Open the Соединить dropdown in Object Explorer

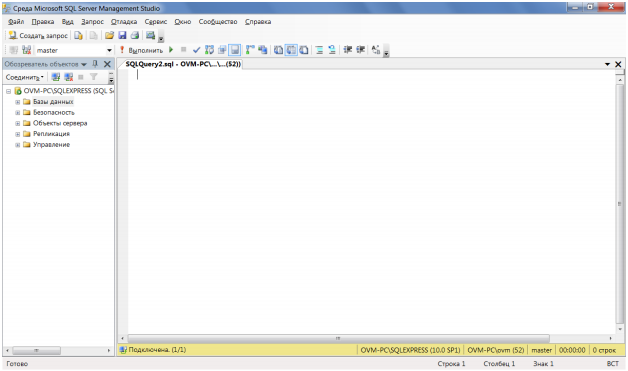(x=24, y=77)
